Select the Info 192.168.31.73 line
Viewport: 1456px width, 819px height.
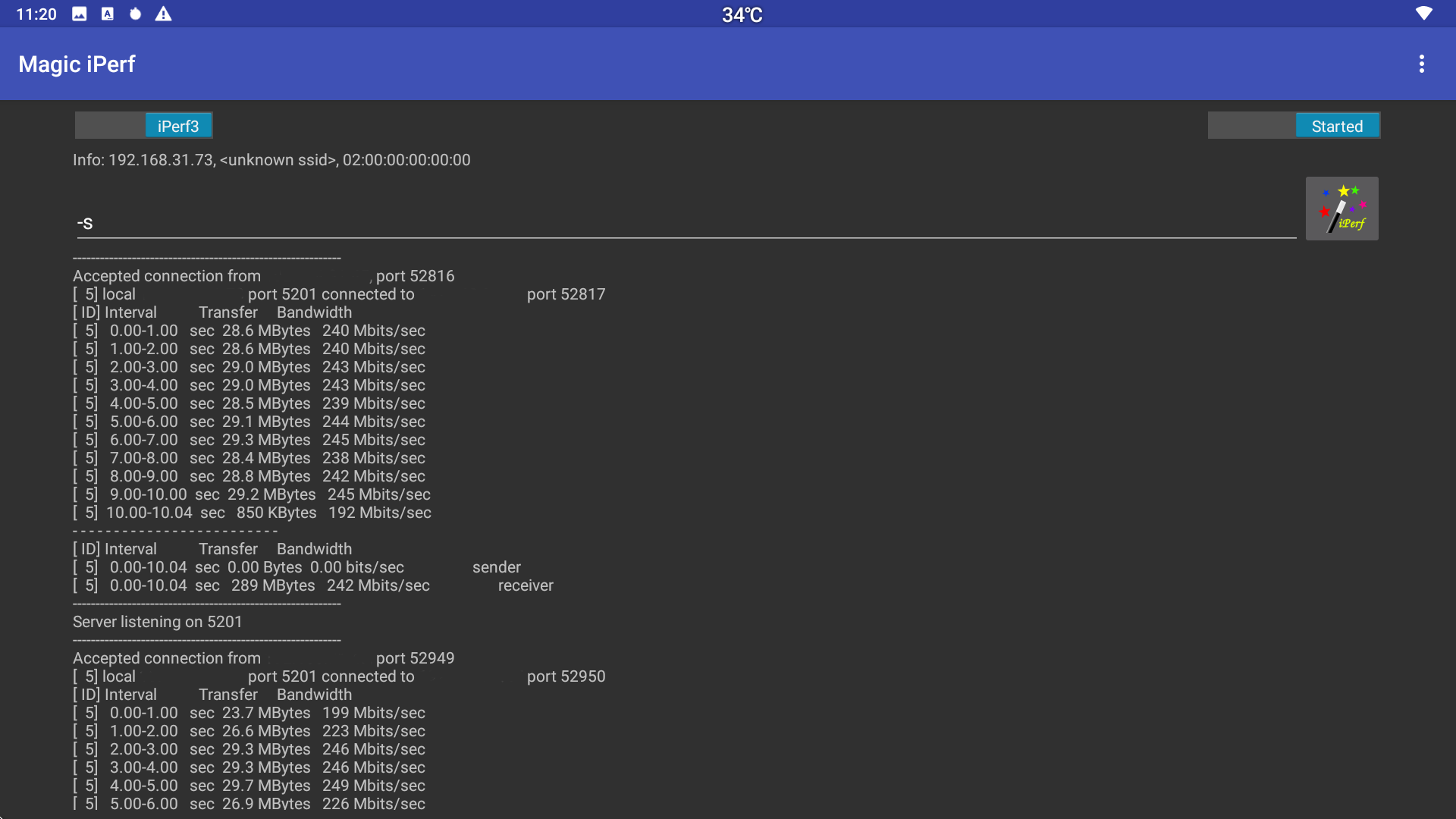pyautogui.click(x=271, y=160)
